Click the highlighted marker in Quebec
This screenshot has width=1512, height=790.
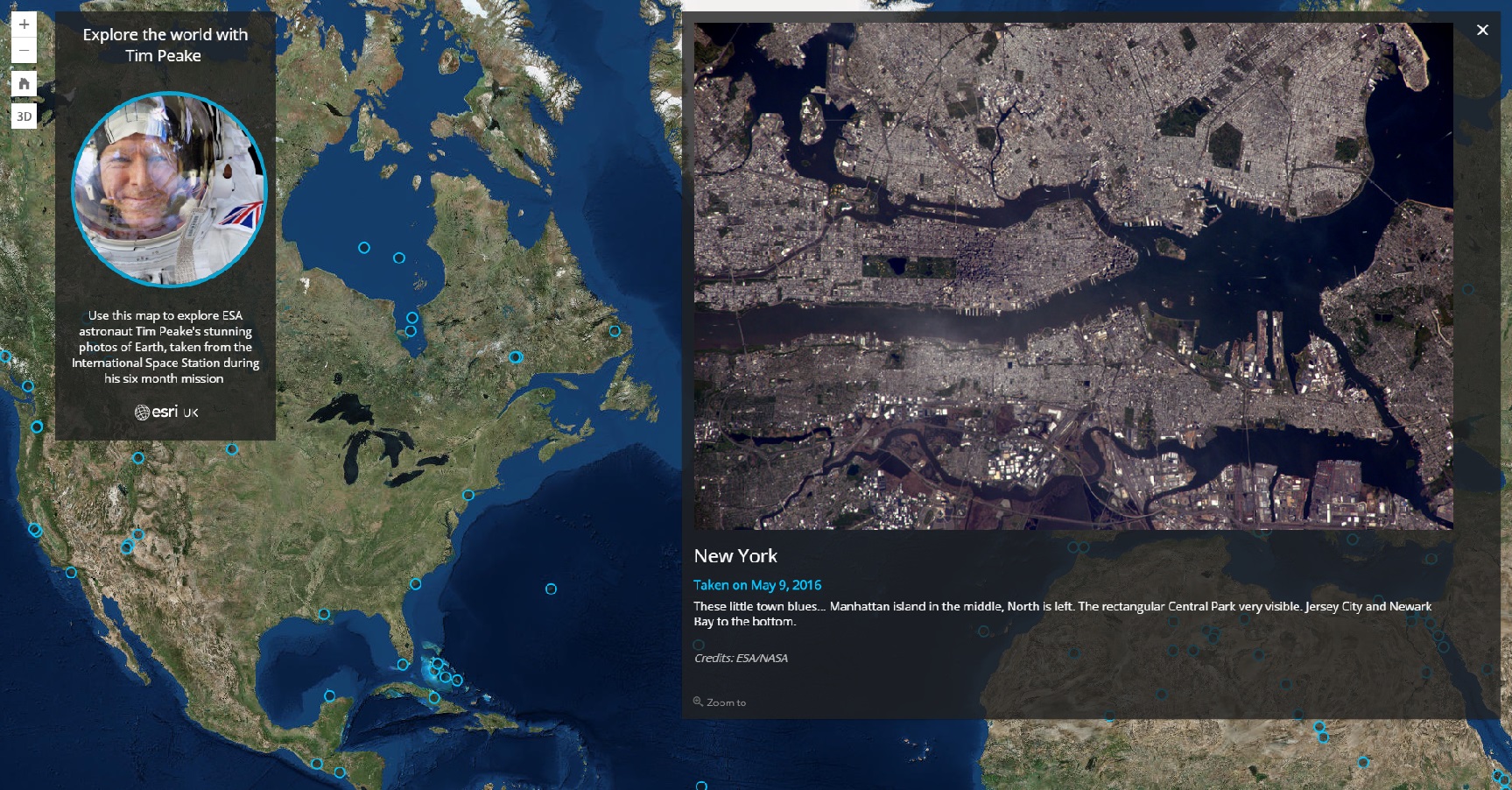516,356
